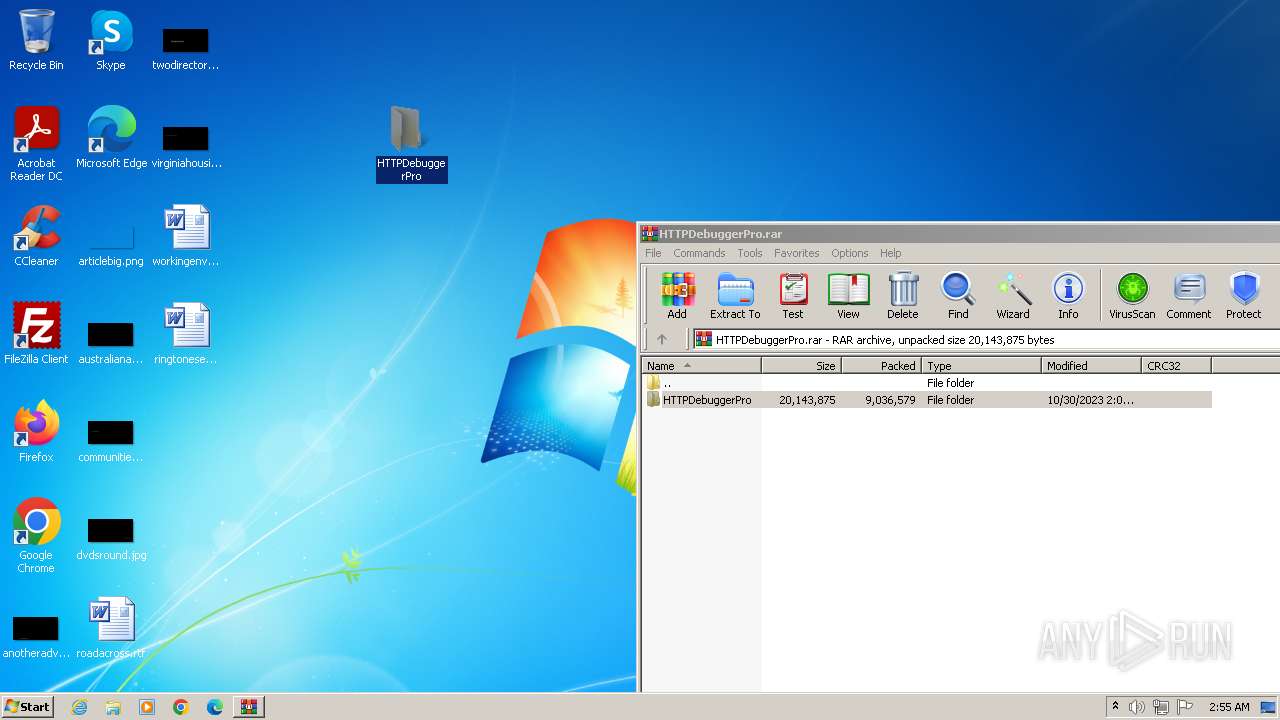Show hidden tray icons arrow

coord(1115,707)
